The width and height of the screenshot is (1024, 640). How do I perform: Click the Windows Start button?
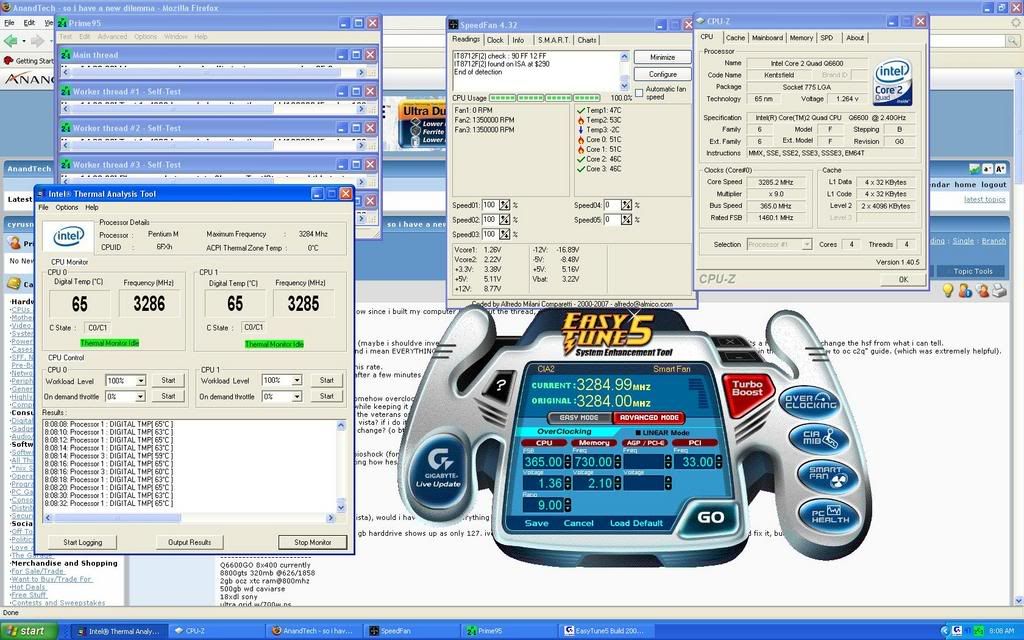(30, 631)
